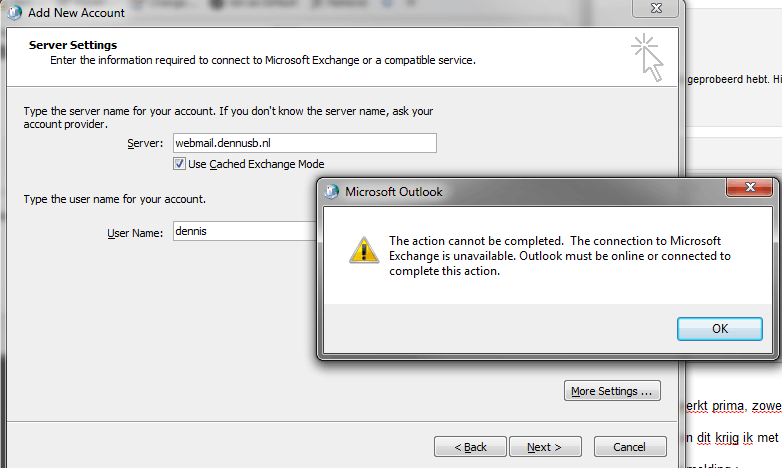Screen dimensions: 782x468
Task: Open More Settings
Action: pyautogui.click(x=614, y=391)
